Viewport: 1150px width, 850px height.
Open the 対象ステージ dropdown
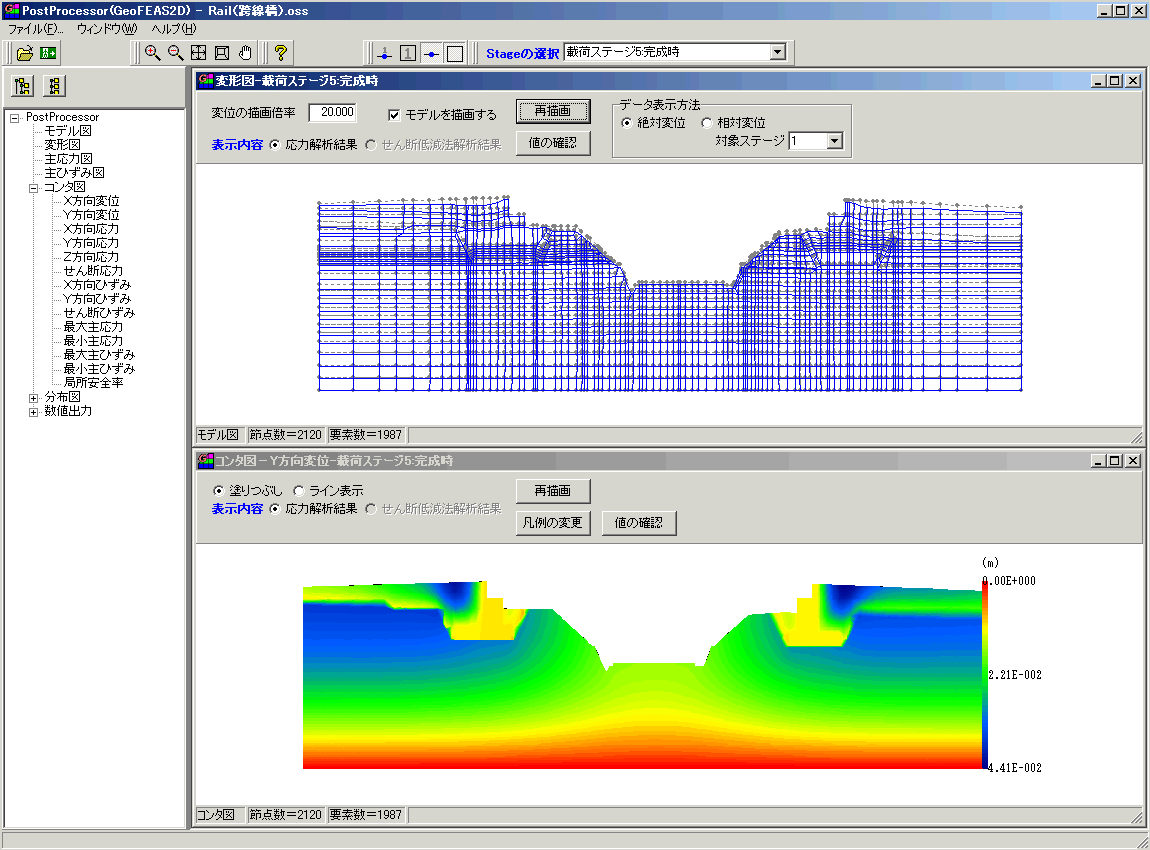tap(836, 142)
